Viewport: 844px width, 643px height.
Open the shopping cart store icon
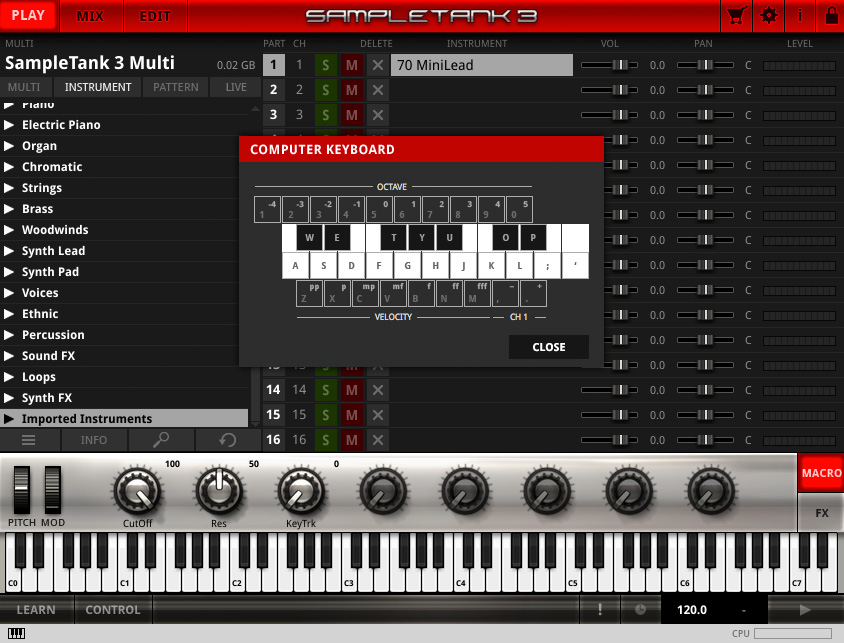[736, 15]
